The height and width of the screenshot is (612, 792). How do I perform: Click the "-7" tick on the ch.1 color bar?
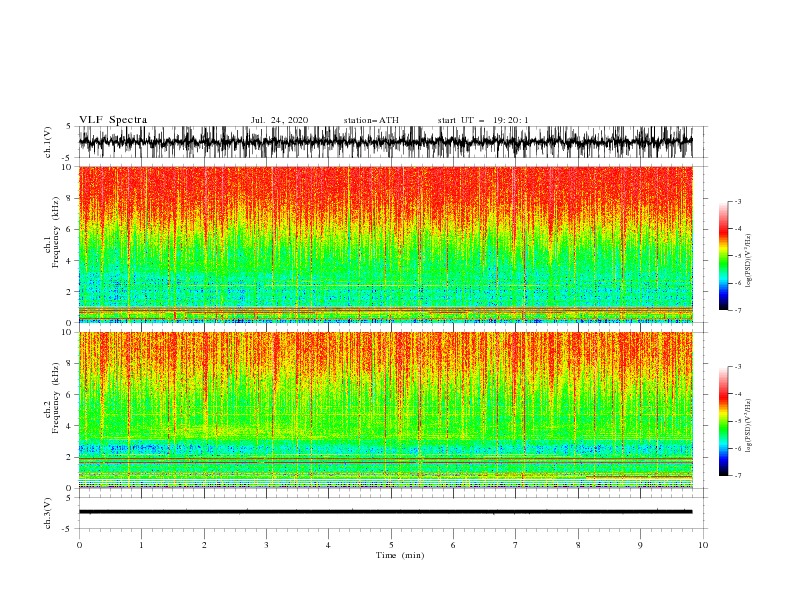click(x=737, y=310)
